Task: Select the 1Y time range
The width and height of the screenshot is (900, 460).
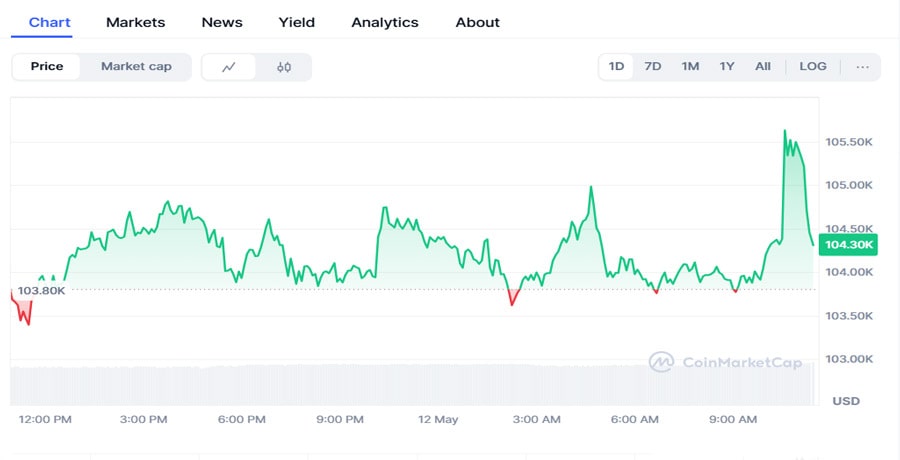Action: [727, 67]
